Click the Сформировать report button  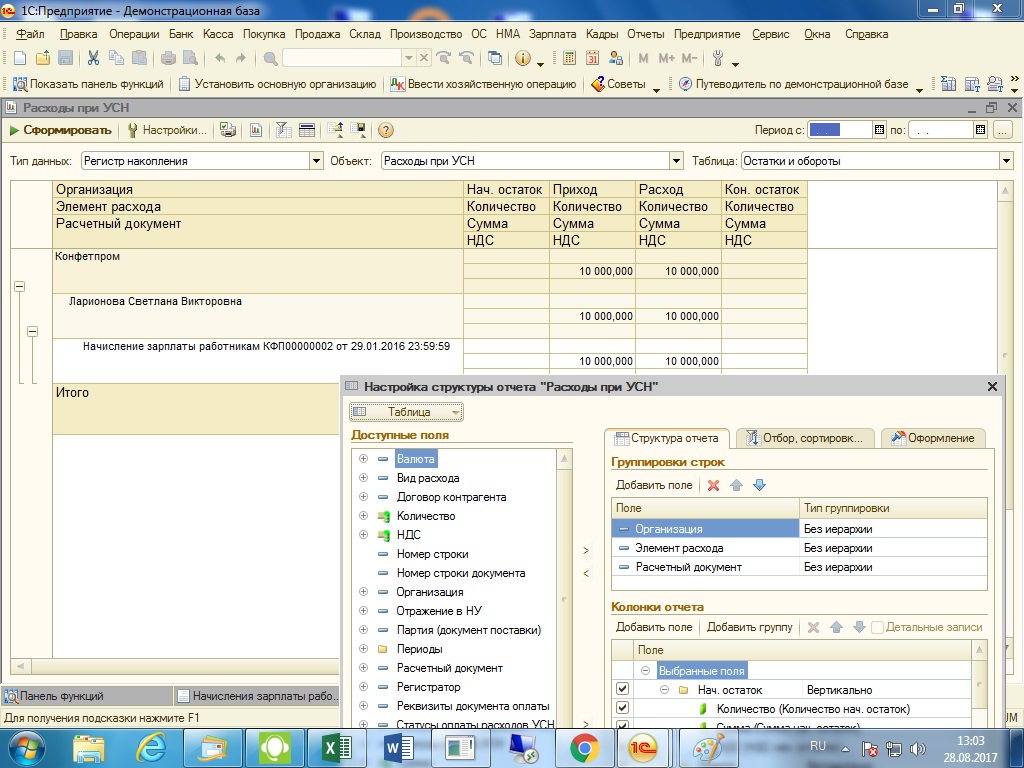(60, 130)
